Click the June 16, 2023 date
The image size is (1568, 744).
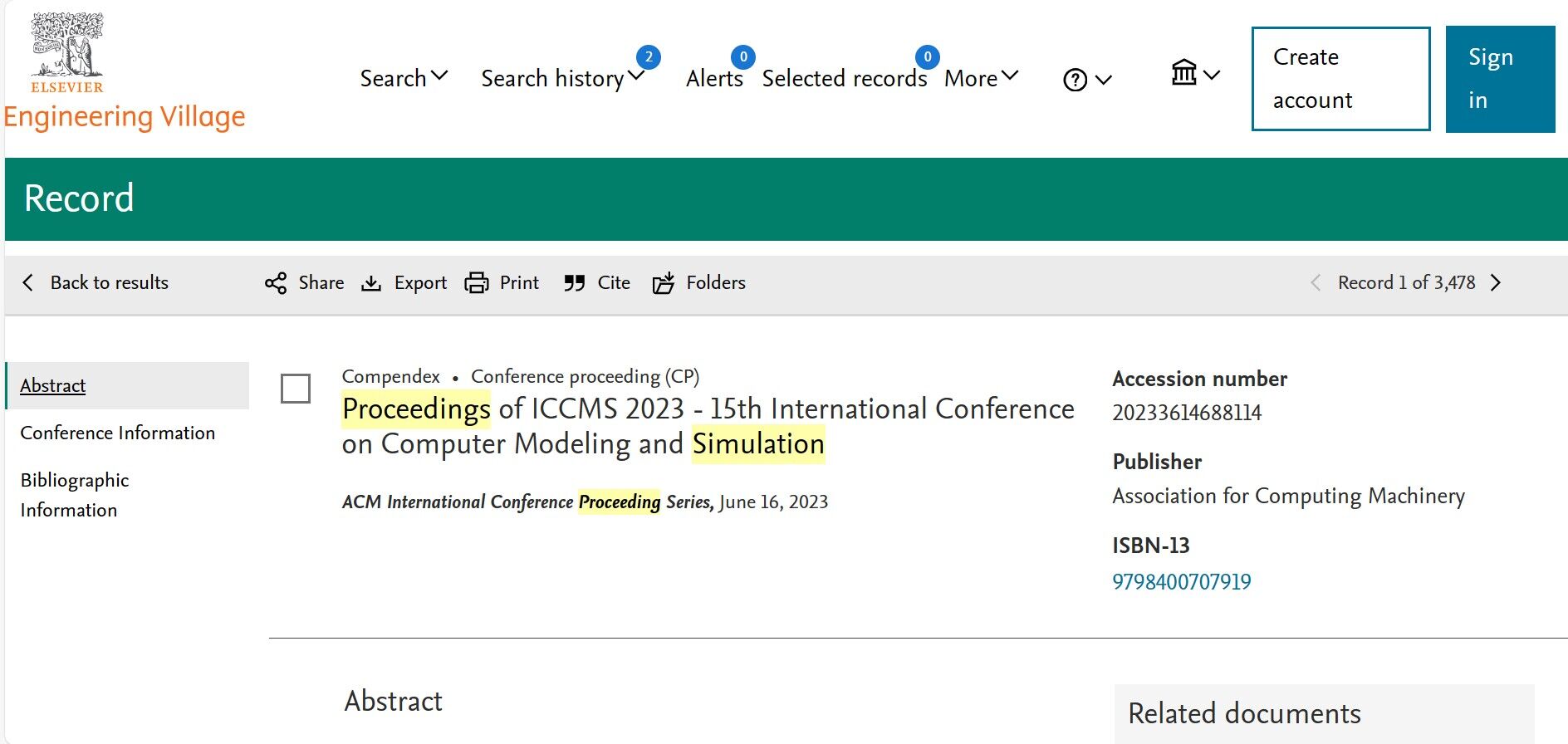tap(773, 502)
